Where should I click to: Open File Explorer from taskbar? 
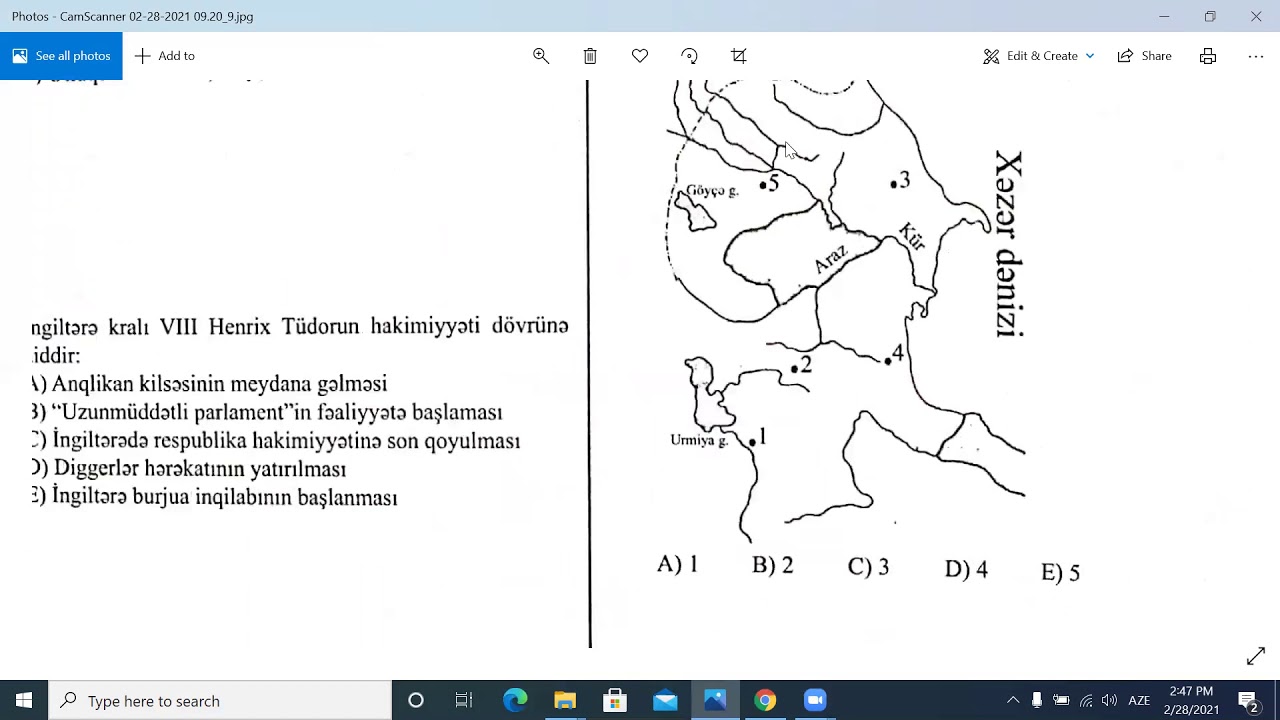565,700
